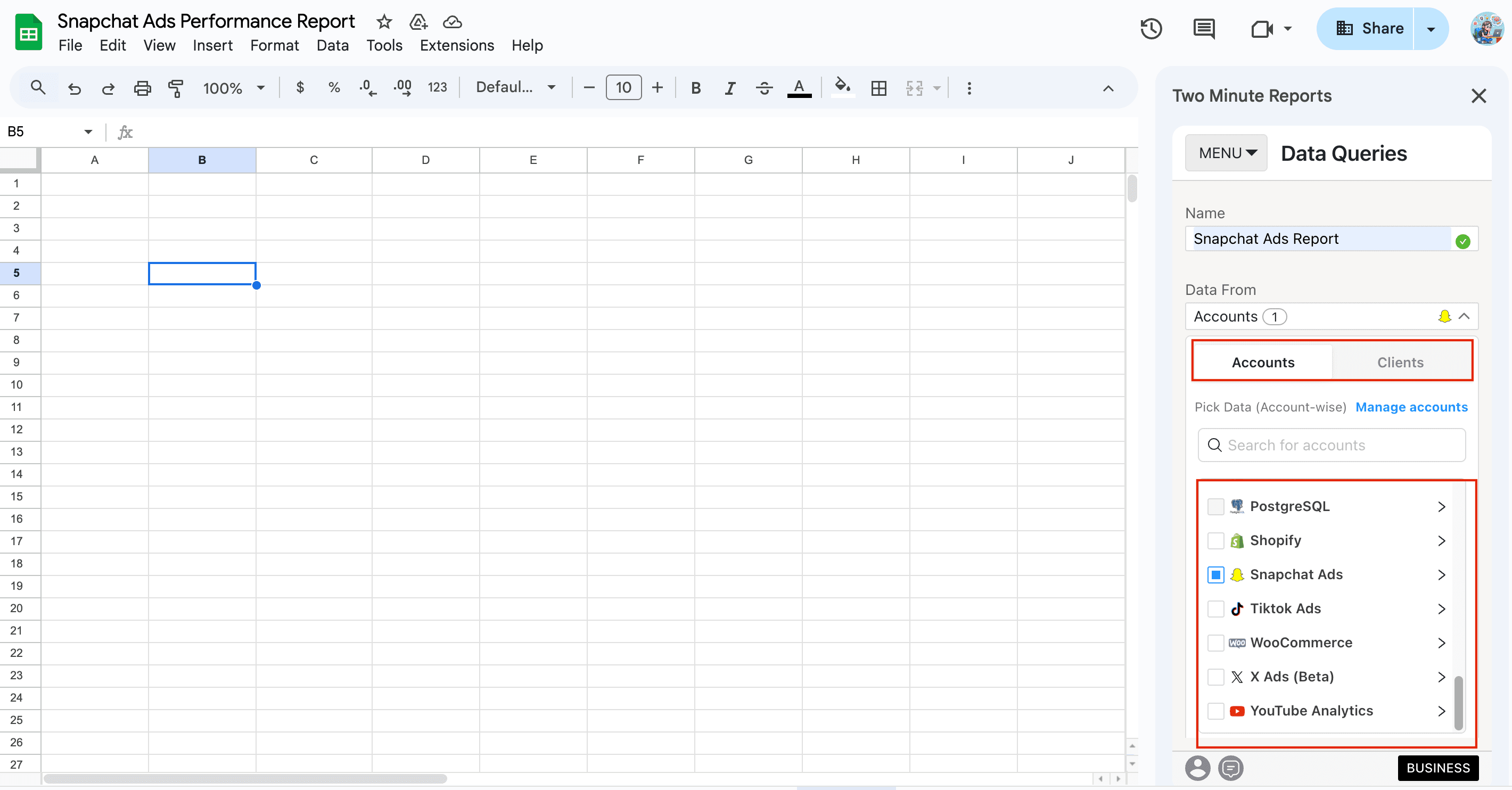Screen dimensions: 1512x790
Task: Click the print icon
Action: coord(142,88)
